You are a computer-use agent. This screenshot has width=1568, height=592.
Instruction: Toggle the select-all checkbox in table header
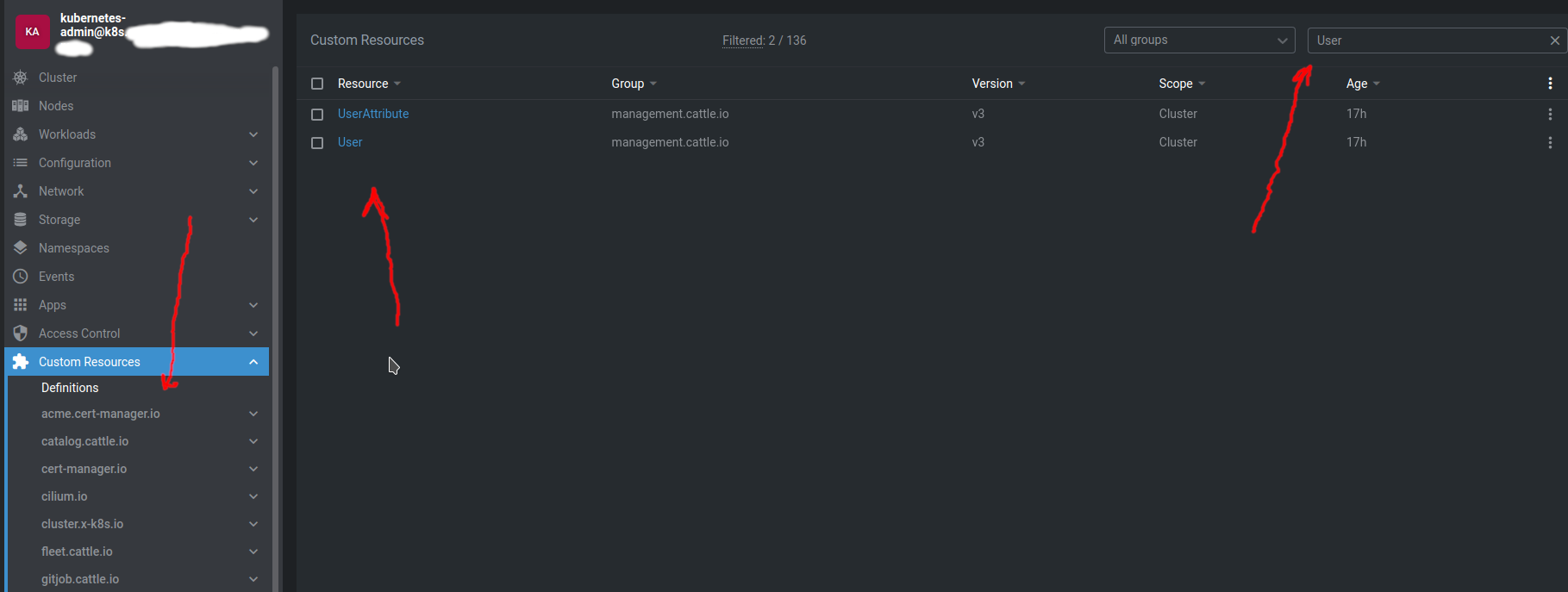(x=317, y=83)
